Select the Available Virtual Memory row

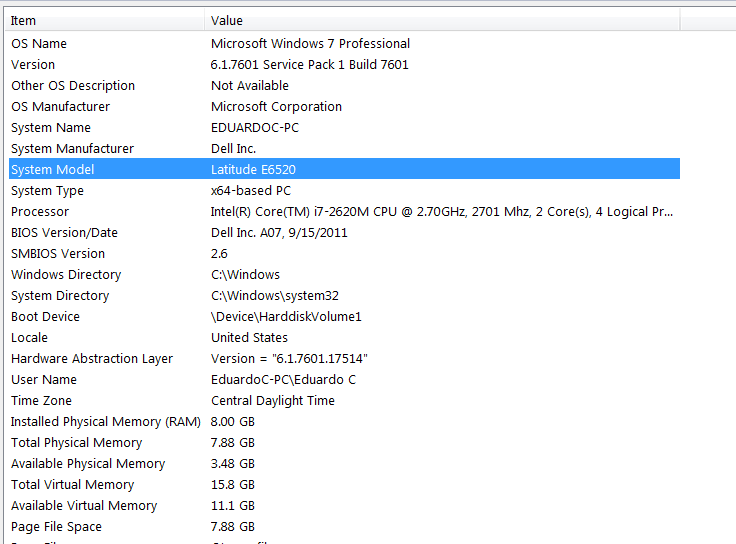point(84,506)
